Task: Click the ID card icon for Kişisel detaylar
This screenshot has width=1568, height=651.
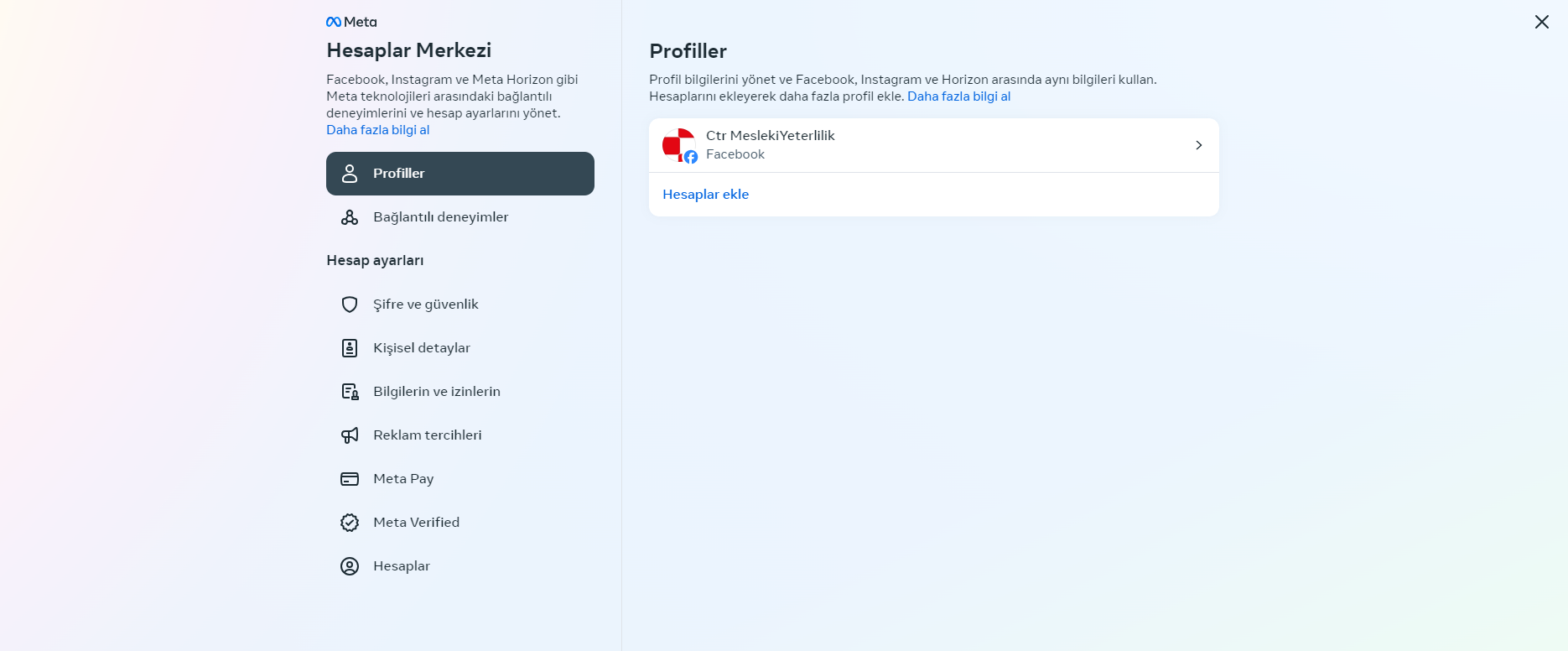Action: pos(350,348)
